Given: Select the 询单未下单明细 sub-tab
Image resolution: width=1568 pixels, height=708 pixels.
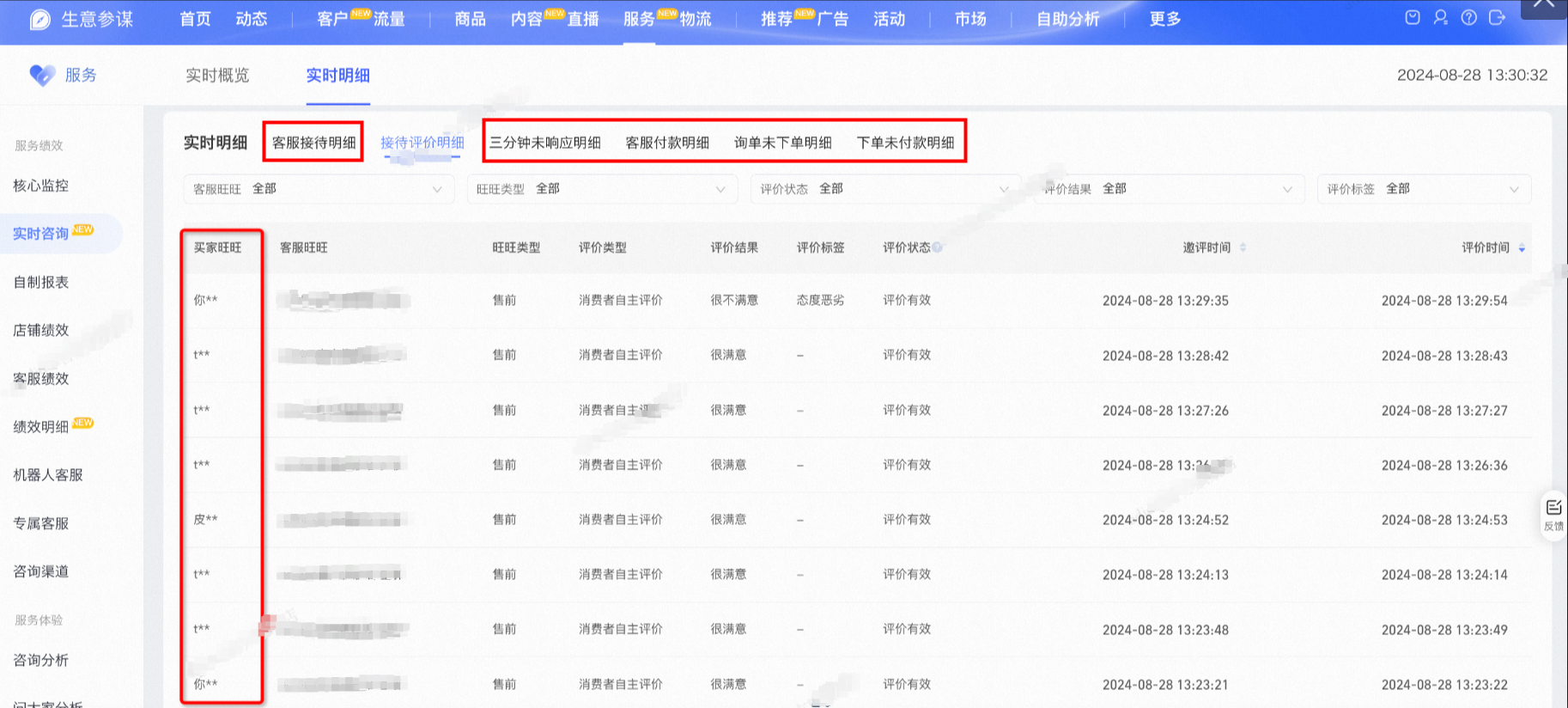Looking at the screenshot, I should tap(783, 143).
